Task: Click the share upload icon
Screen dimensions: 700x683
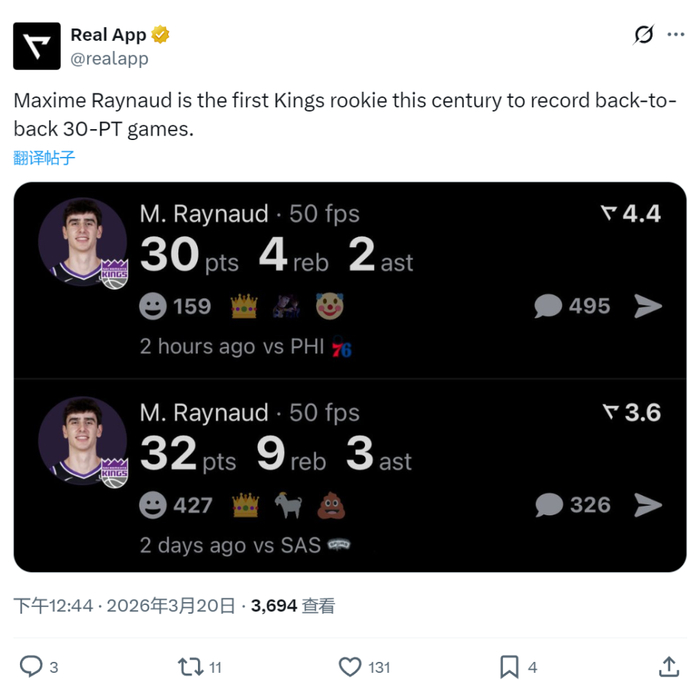Action: [669, 666]
